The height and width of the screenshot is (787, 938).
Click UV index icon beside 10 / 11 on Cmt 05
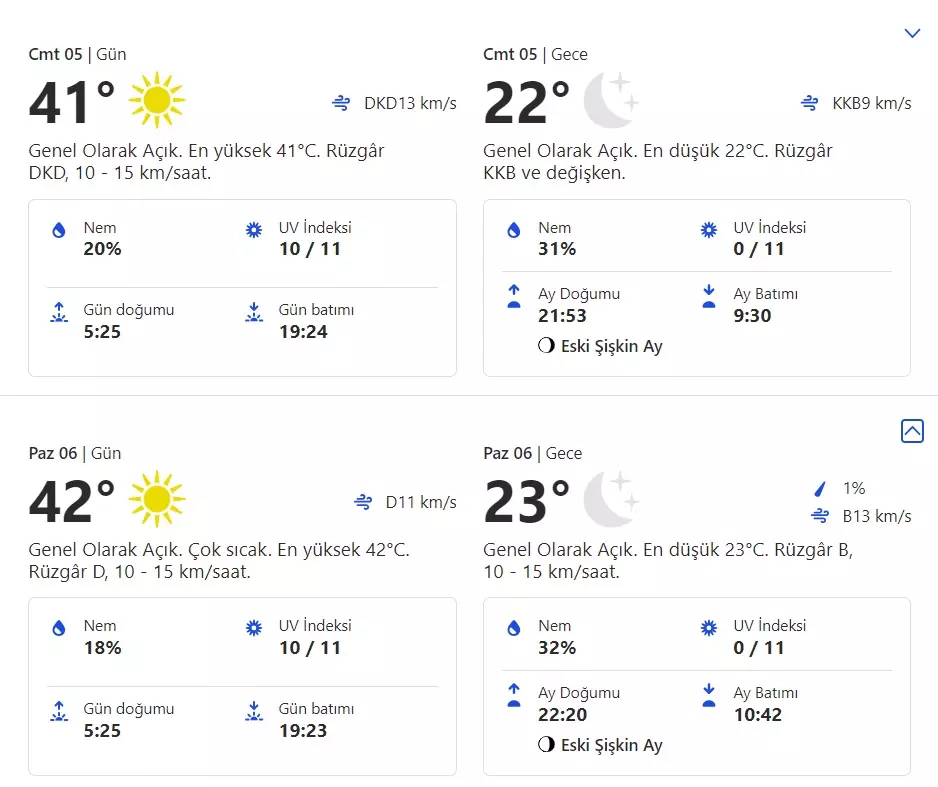click(254, 230)
